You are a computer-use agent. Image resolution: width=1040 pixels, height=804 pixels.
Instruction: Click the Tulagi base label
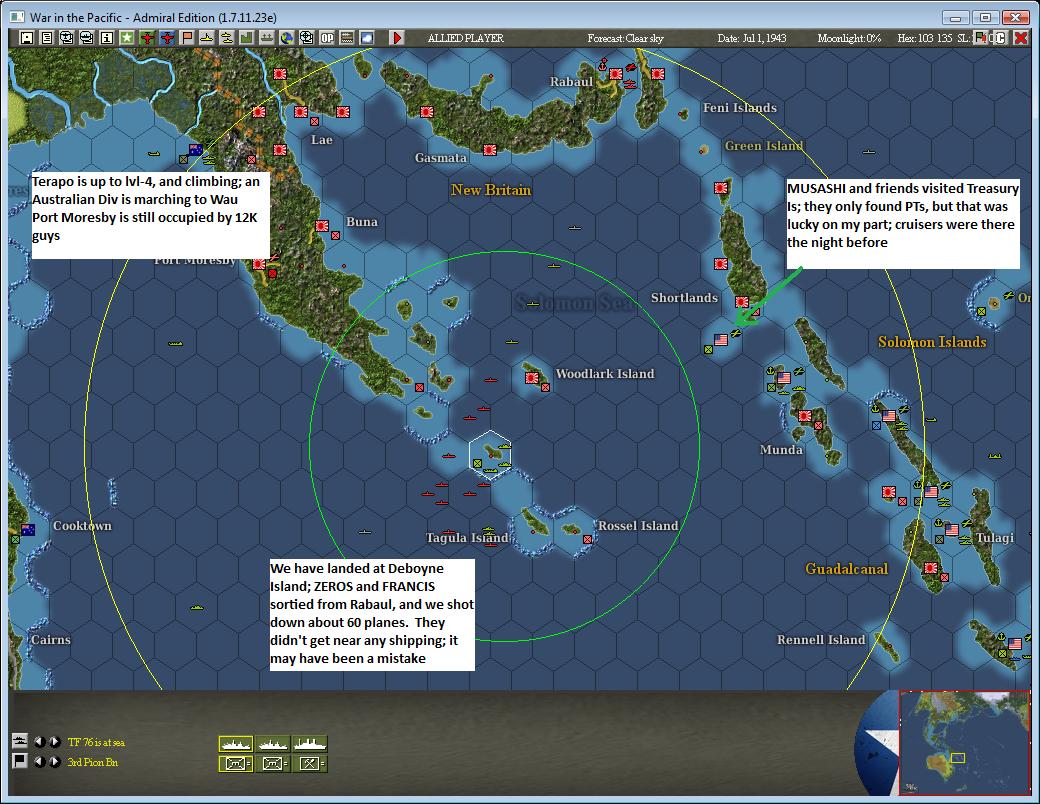coord(994,537)
